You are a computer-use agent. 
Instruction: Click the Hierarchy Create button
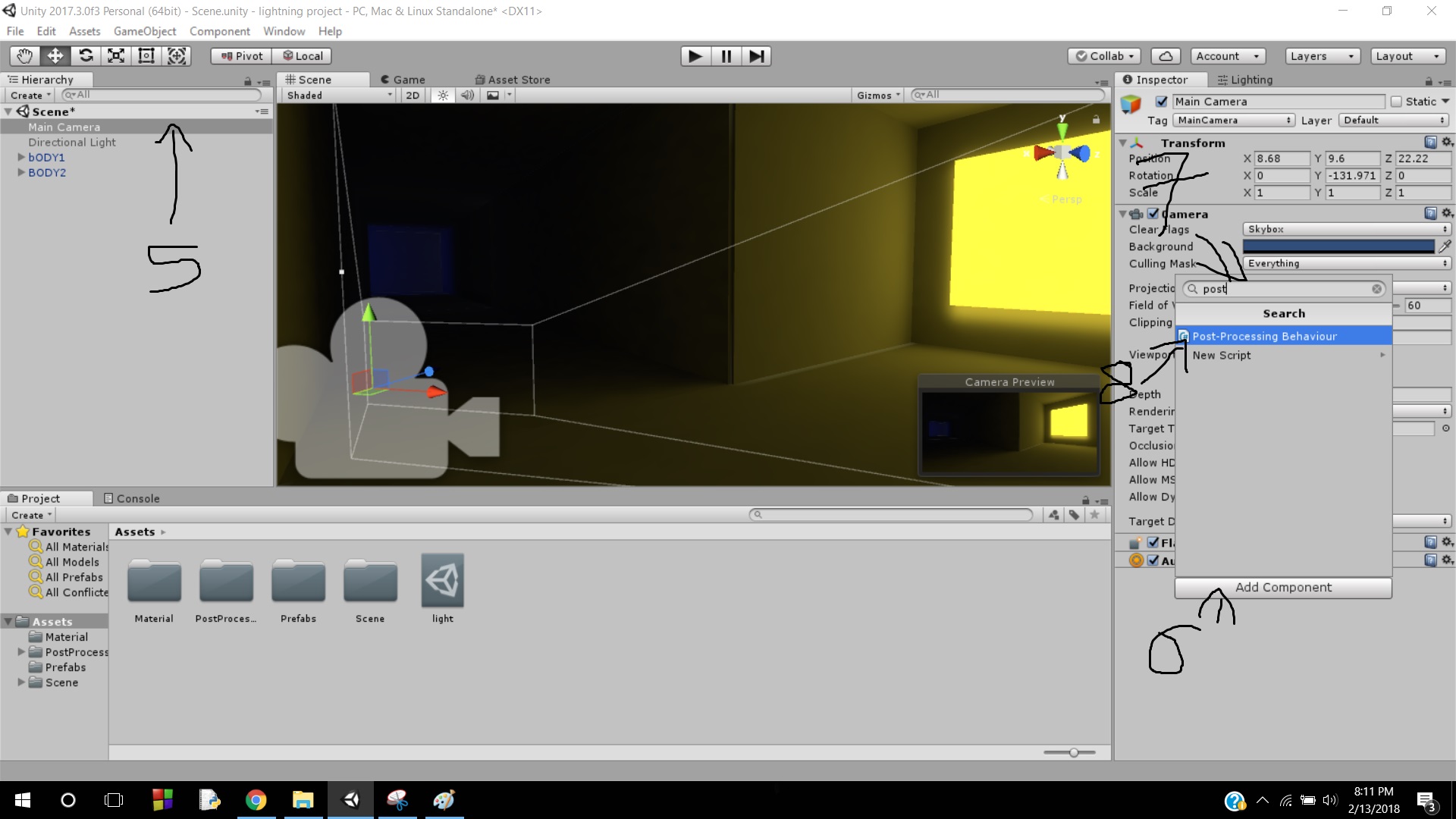pos(30,96)
